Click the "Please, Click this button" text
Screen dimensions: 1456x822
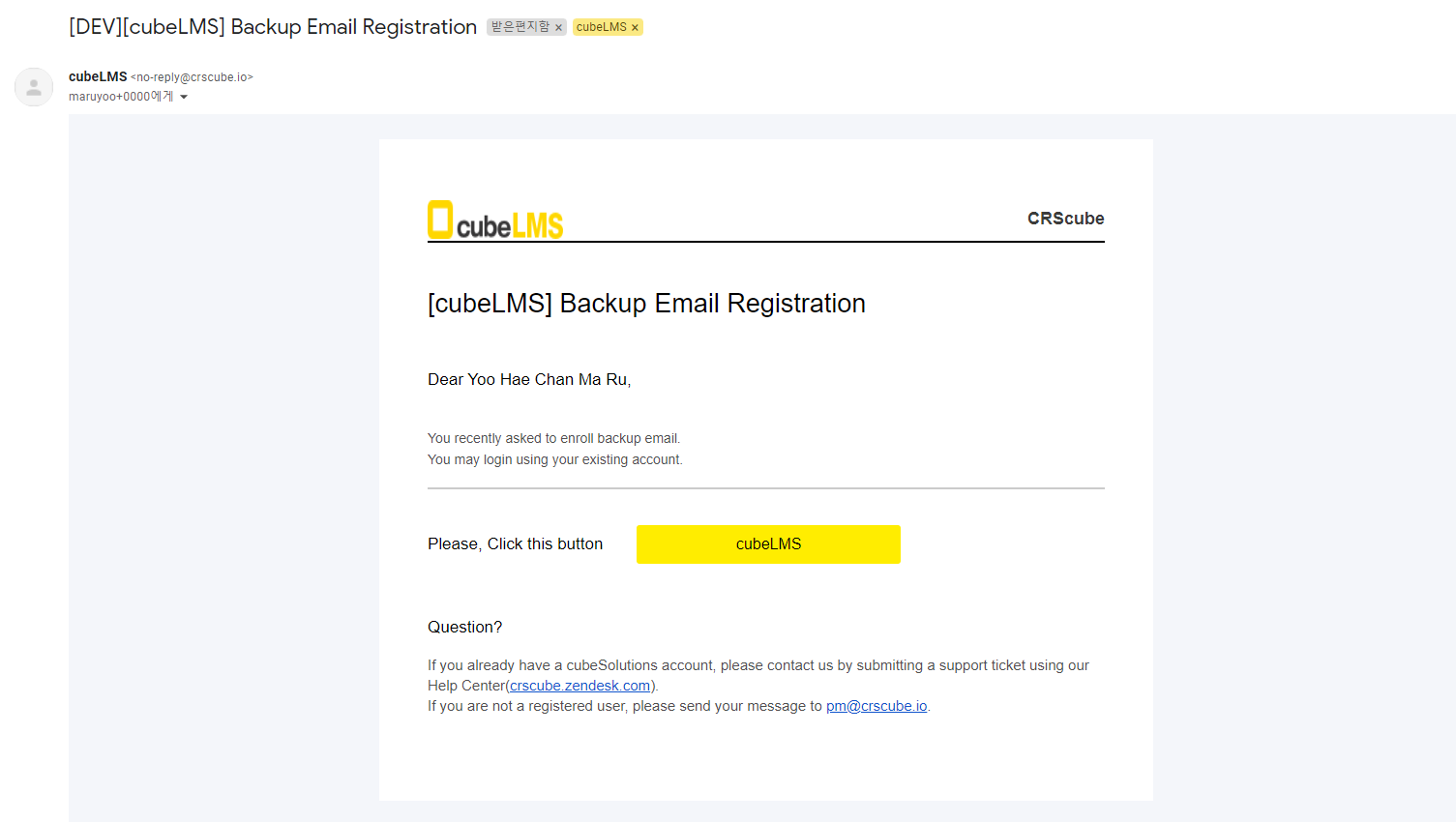pyautogui.click(x=515, y=544)
